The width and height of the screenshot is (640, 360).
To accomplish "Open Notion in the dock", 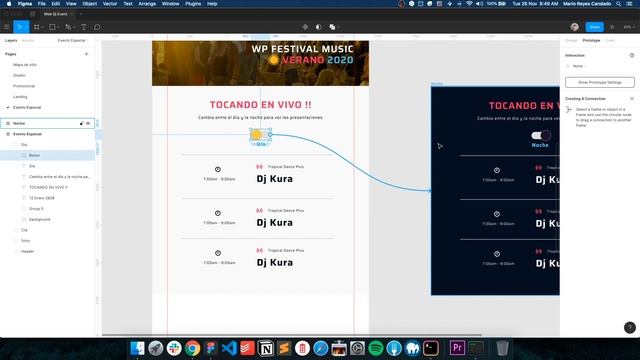I will pyautogui.click(x=266, y=348).
